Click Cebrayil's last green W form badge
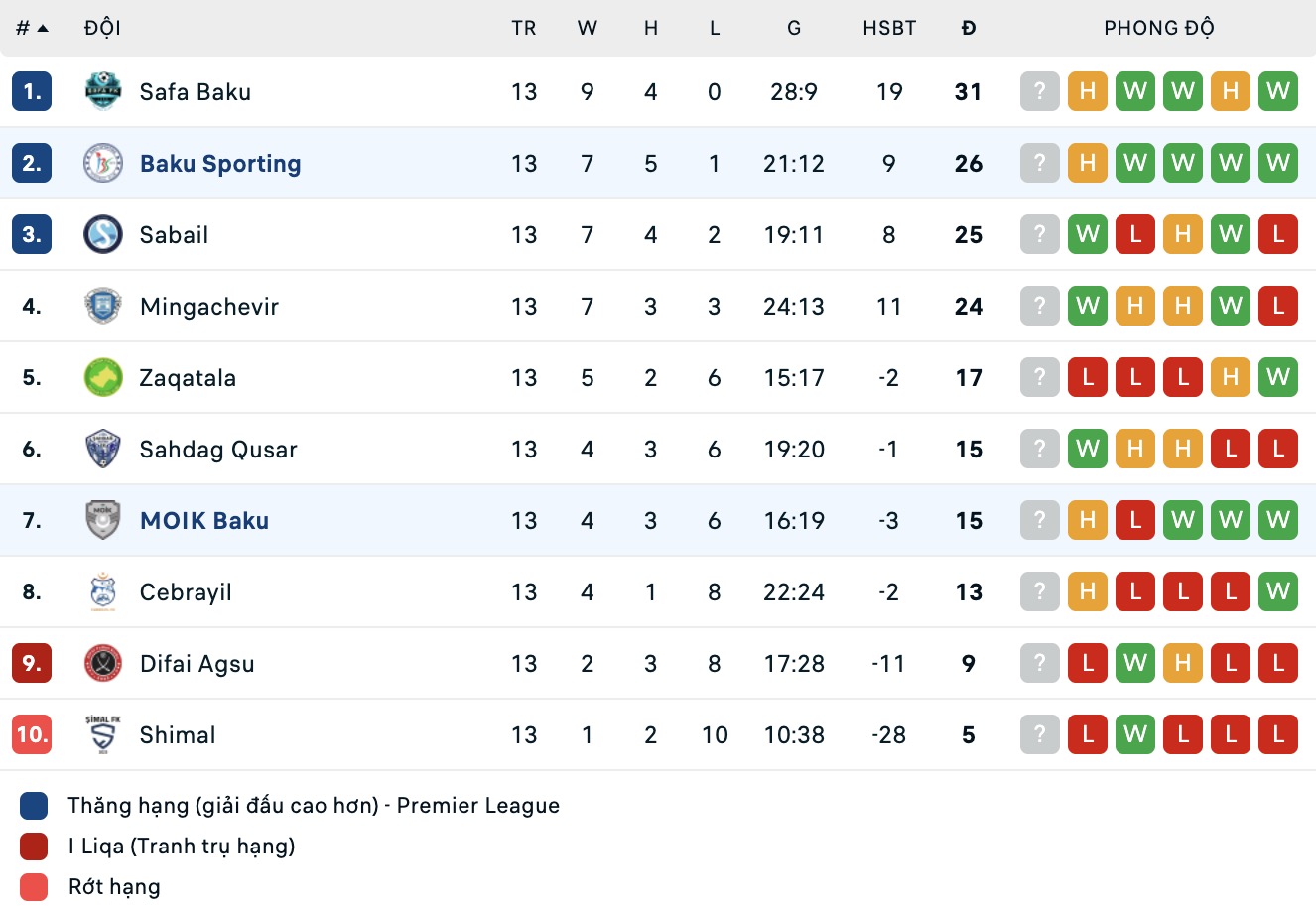The image size is (1316, 913). coord(1278,592)
